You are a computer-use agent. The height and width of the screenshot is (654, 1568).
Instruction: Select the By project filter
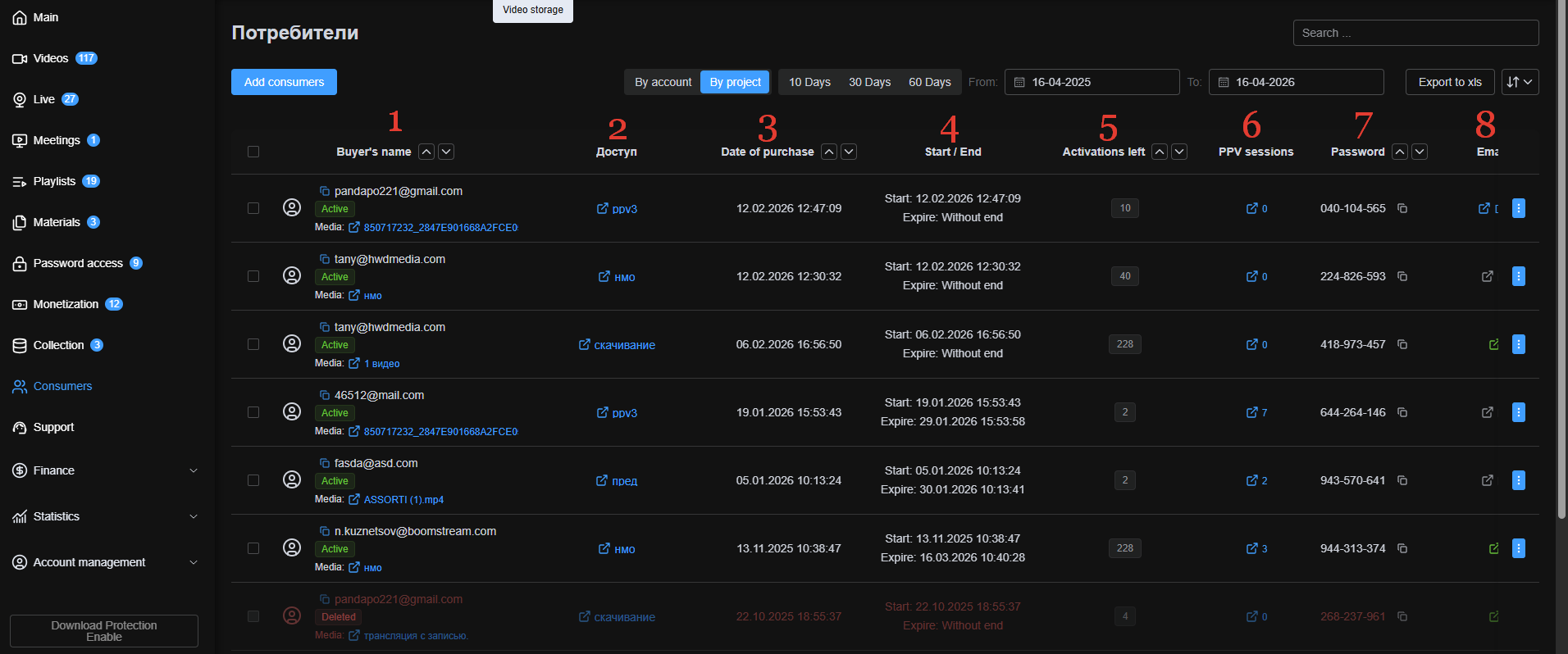coord(735,82)
